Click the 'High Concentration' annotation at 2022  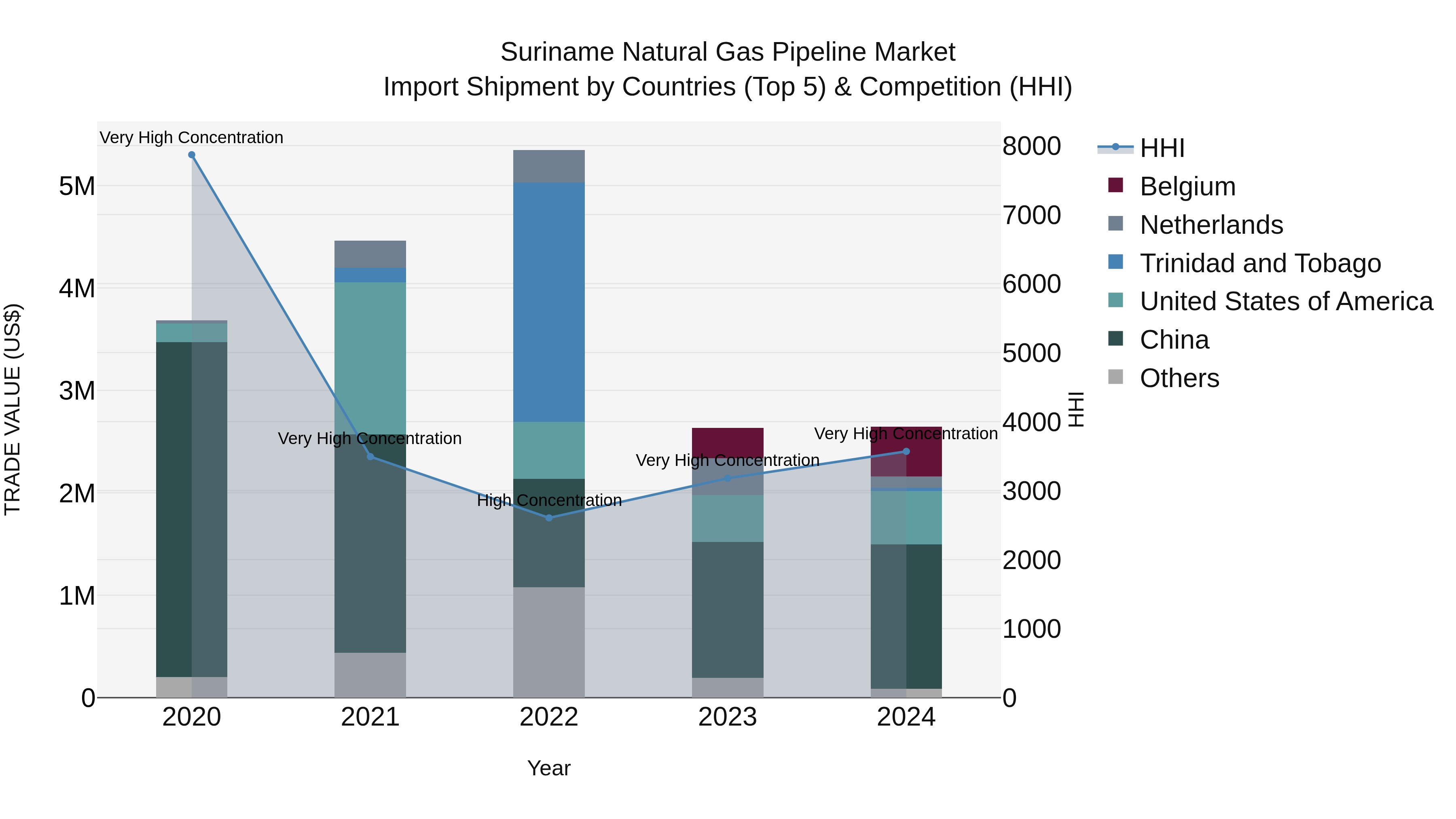click(x=549, y=501)
